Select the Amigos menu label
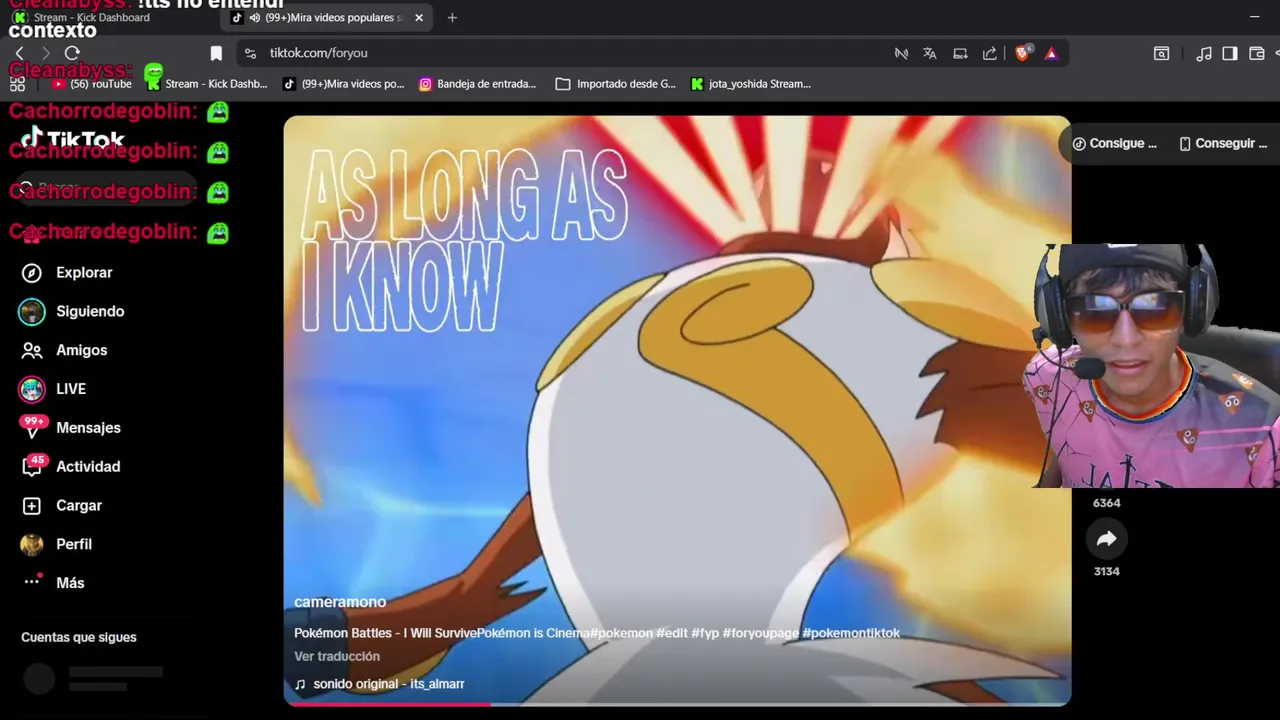The image size is (1280, 720). [81, 351]
